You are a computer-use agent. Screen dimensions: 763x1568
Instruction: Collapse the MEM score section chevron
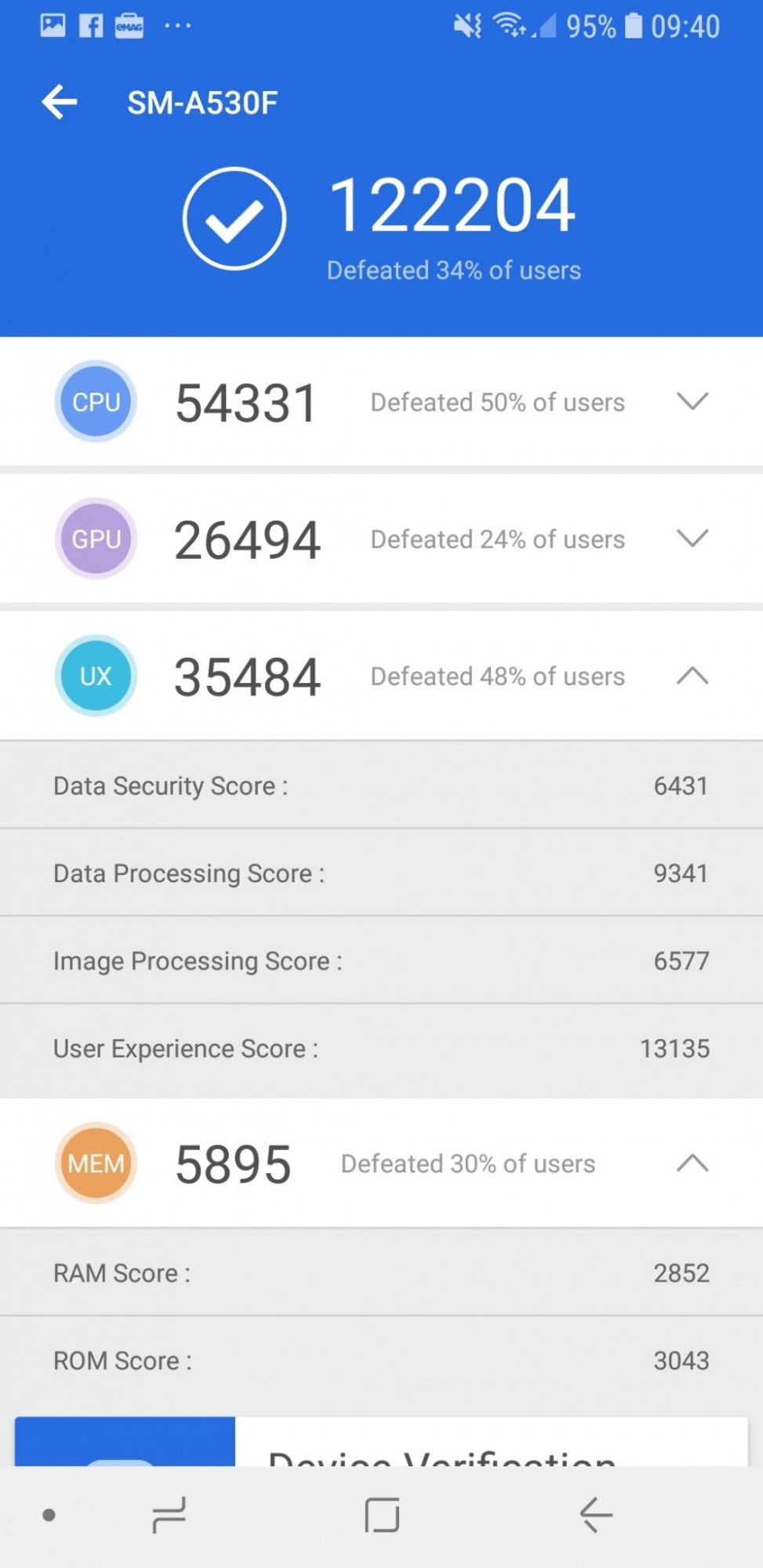(x=692, y=1163)
